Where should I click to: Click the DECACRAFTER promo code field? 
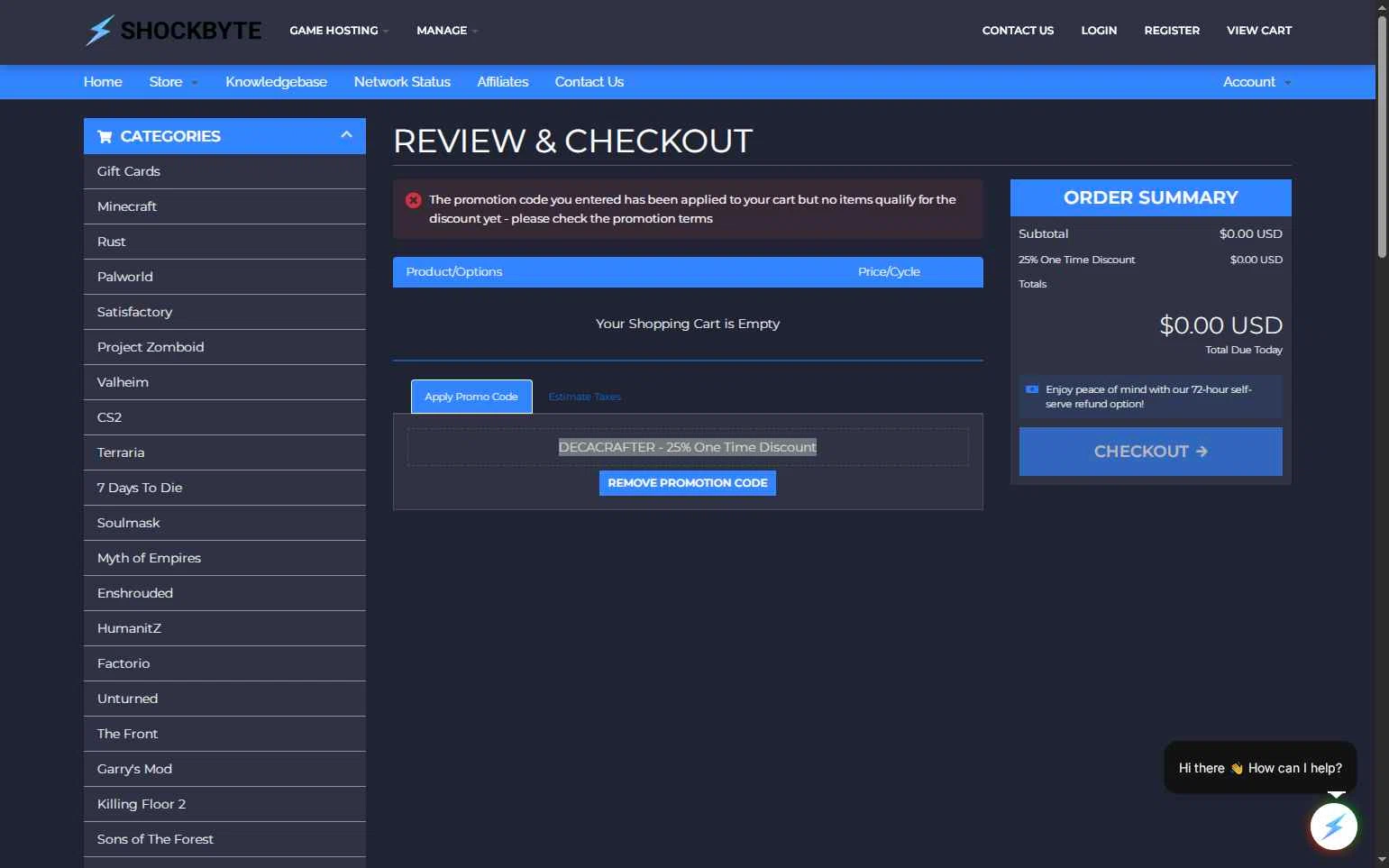point(688,447)
